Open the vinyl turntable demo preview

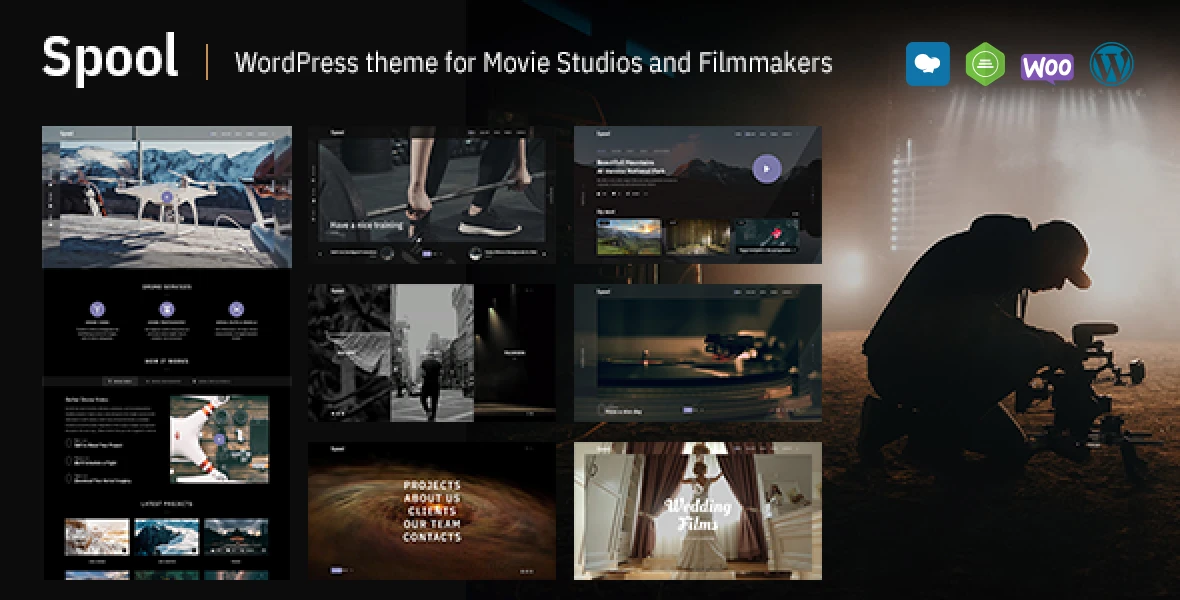697,352
